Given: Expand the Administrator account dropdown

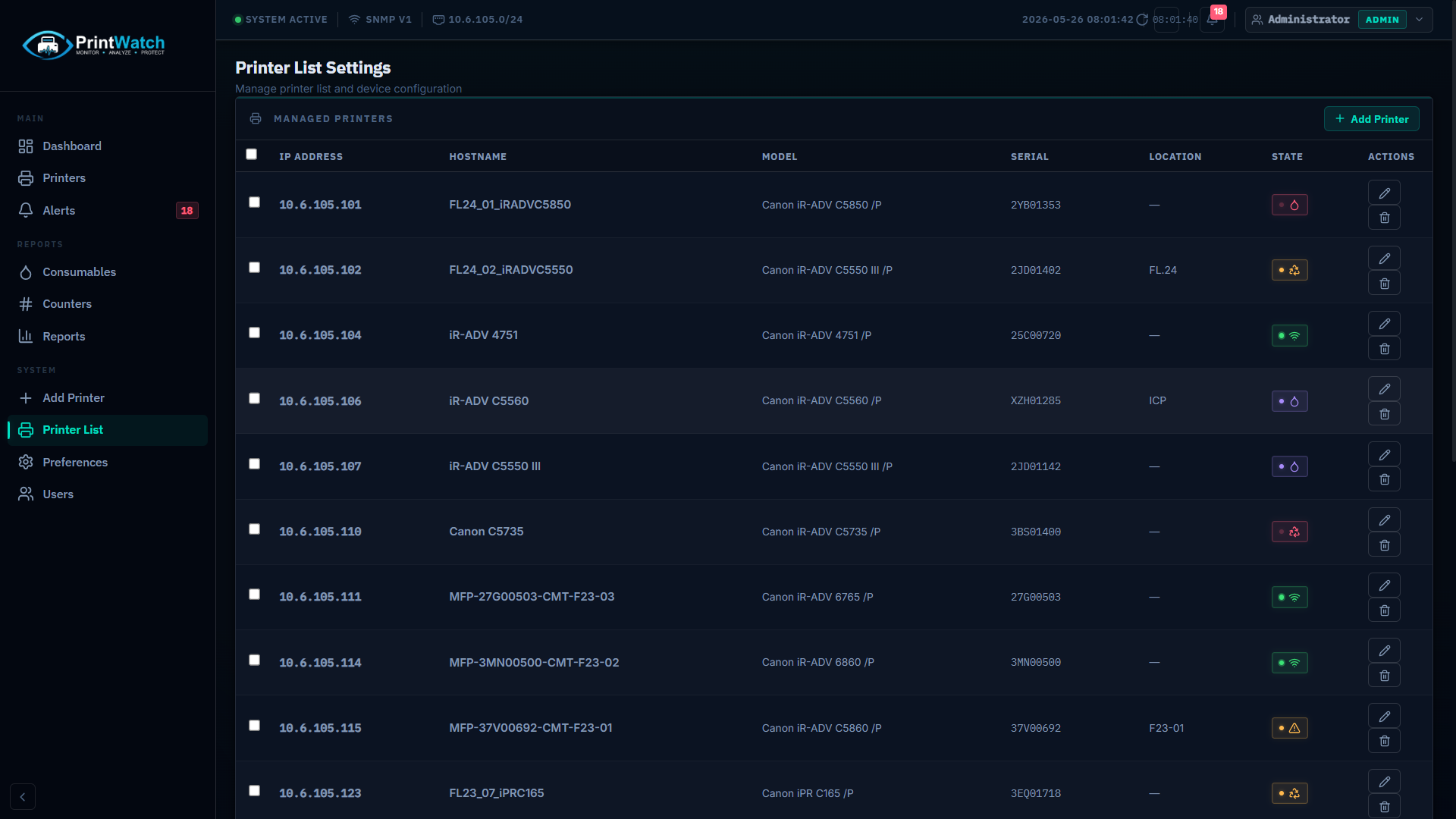Looking at the screenshot, I should pyautogui.click(x=1338, y=20).
